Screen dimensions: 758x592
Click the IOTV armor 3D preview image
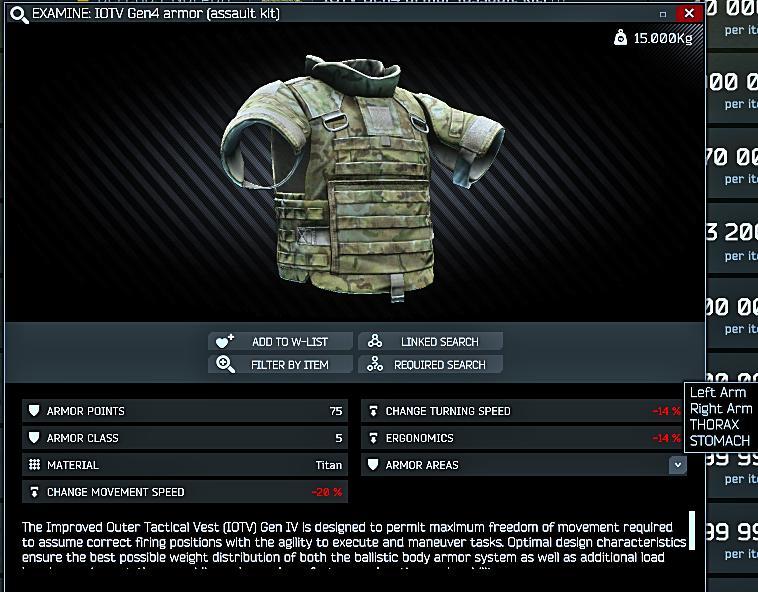click(x=363, y=178)
